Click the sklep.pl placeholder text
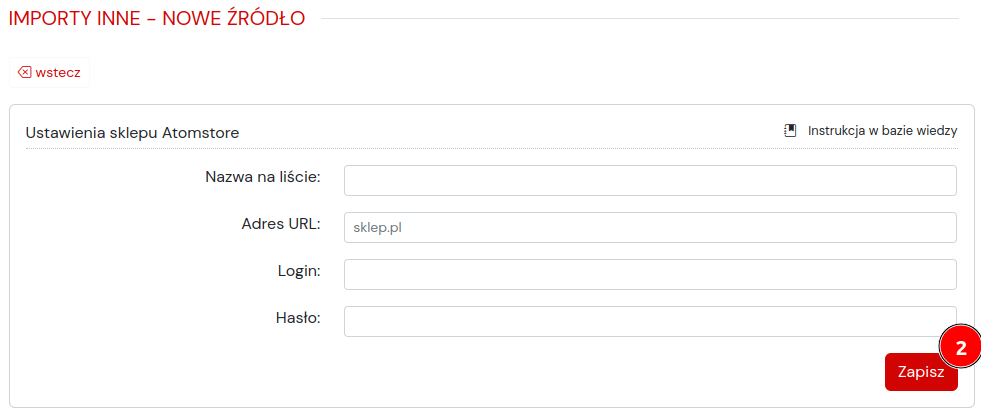 click(376, 227)
